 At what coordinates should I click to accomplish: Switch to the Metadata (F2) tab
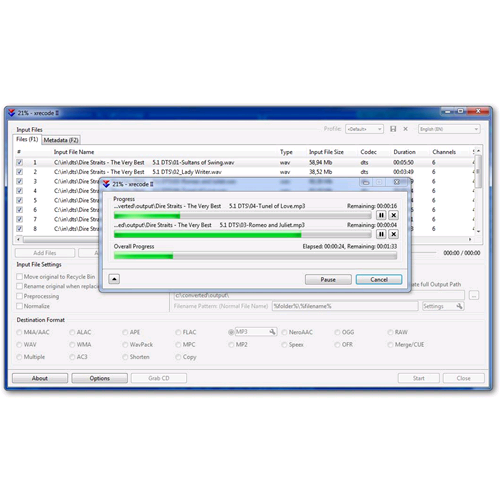(x=61, y=140)
